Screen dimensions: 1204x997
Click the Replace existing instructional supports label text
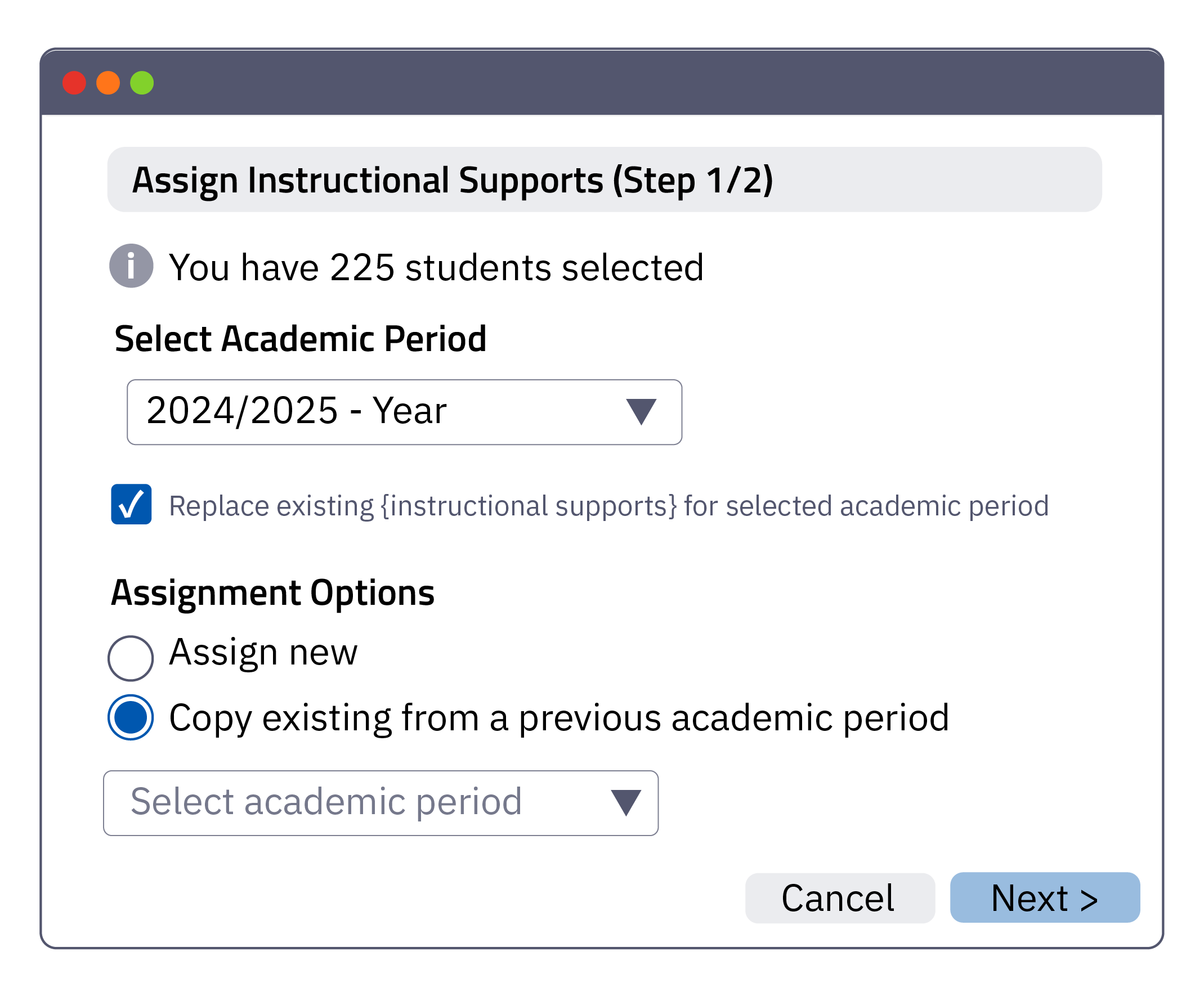(x=608, y=506)
